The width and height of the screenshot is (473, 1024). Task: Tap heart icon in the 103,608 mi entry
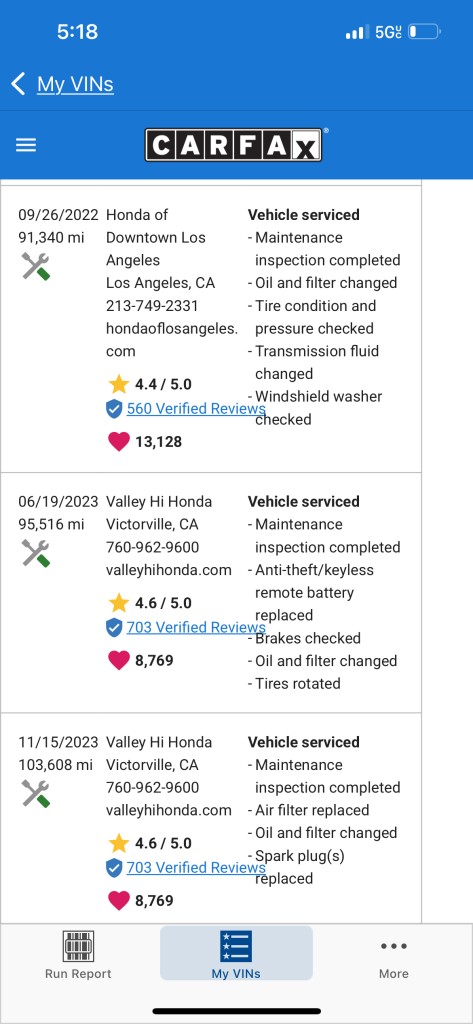[119, 901]
